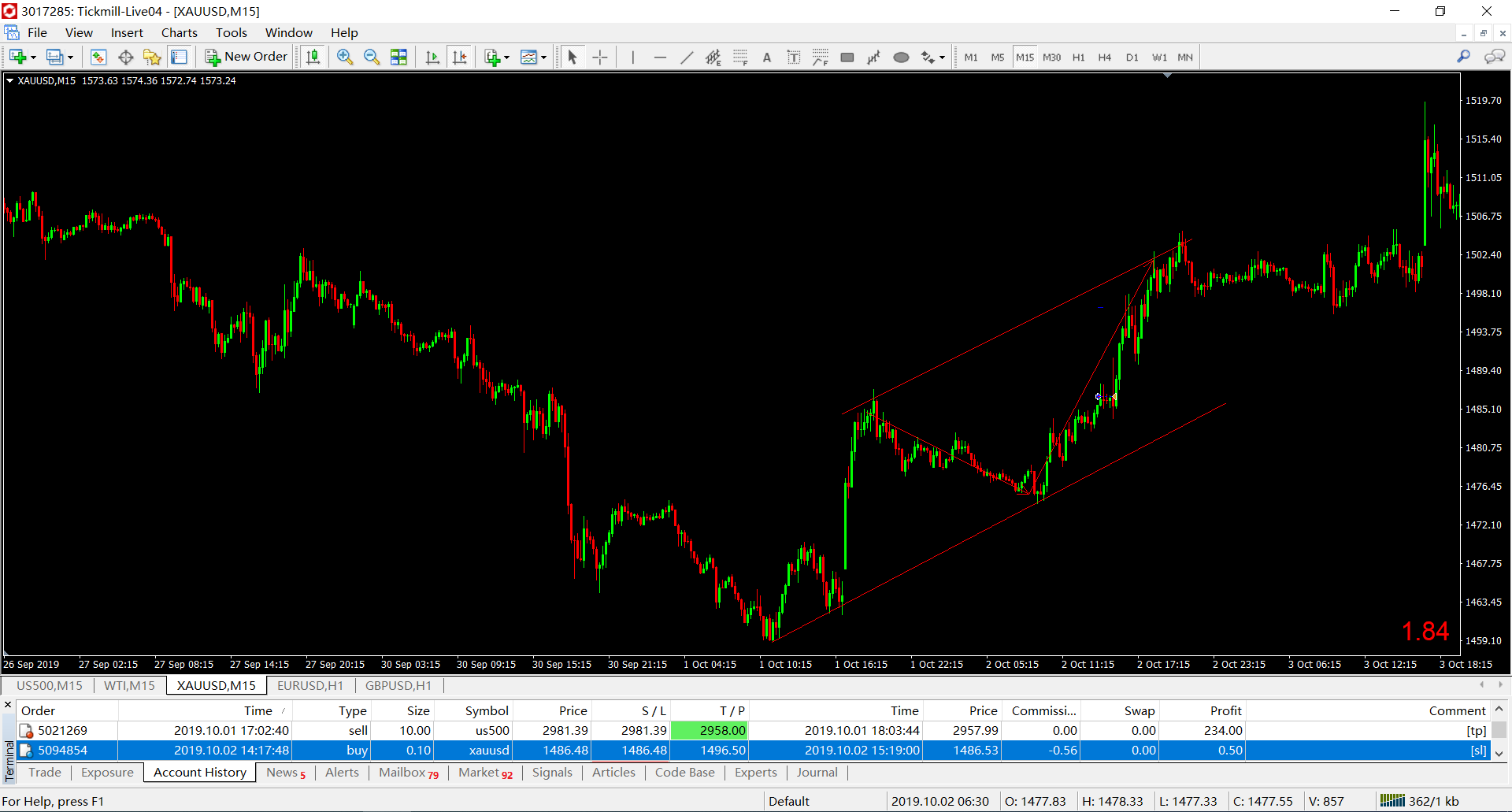Select order 5021269 row
The image size is (1512, 812).
pos(753,731)
